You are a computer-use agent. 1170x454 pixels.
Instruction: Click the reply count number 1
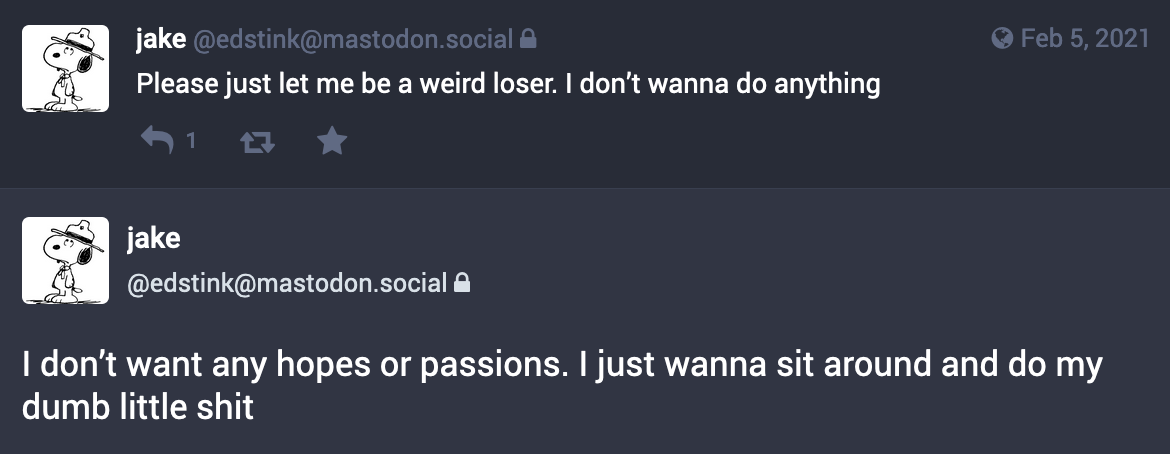coord(191,140)
